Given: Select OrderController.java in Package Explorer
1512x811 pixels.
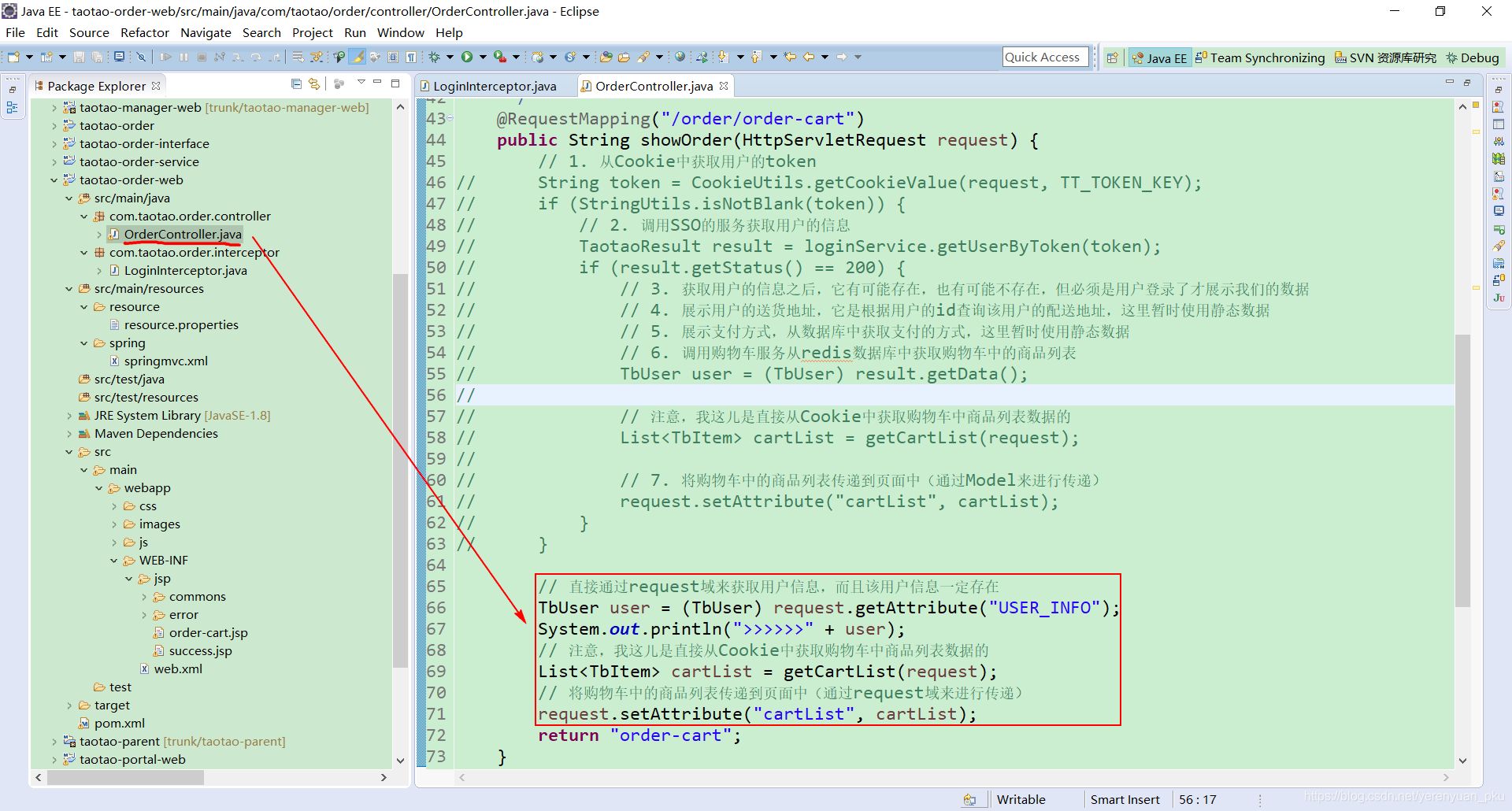Looking at the screenshot, I should click(x=183, y=235).
